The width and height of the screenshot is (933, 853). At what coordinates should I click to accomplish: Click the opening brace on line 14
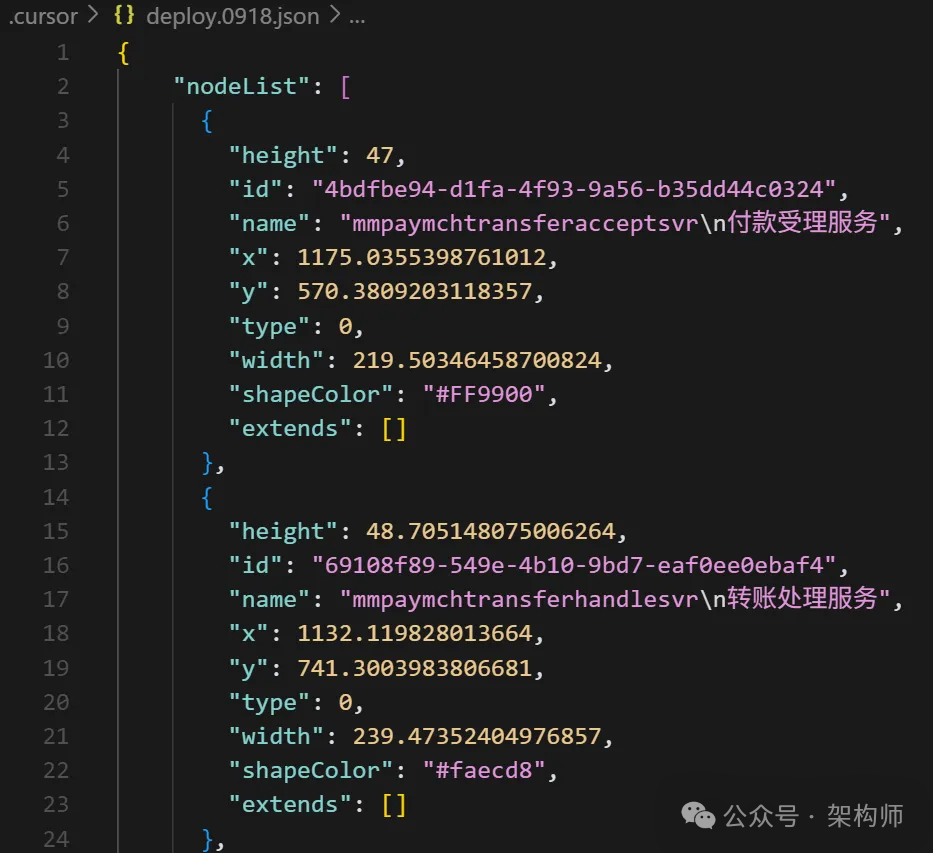207,497
